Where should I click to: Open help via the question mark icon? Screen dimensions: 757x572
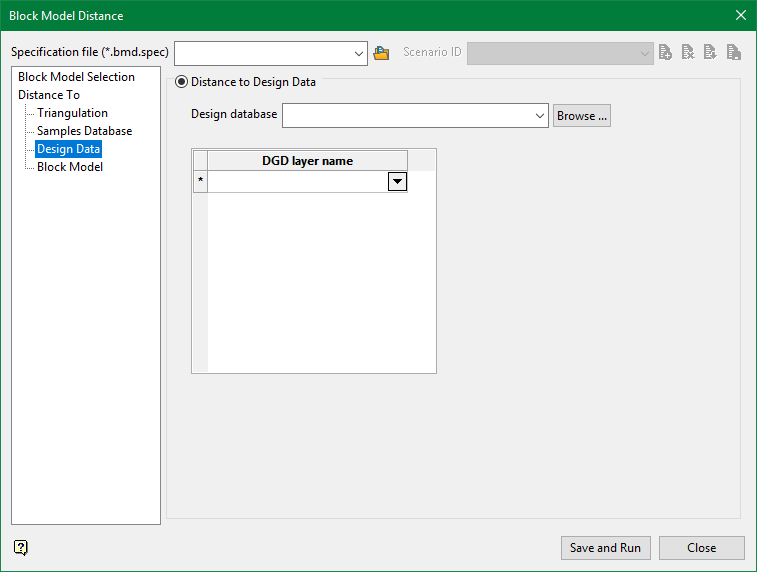click(21, 547)
